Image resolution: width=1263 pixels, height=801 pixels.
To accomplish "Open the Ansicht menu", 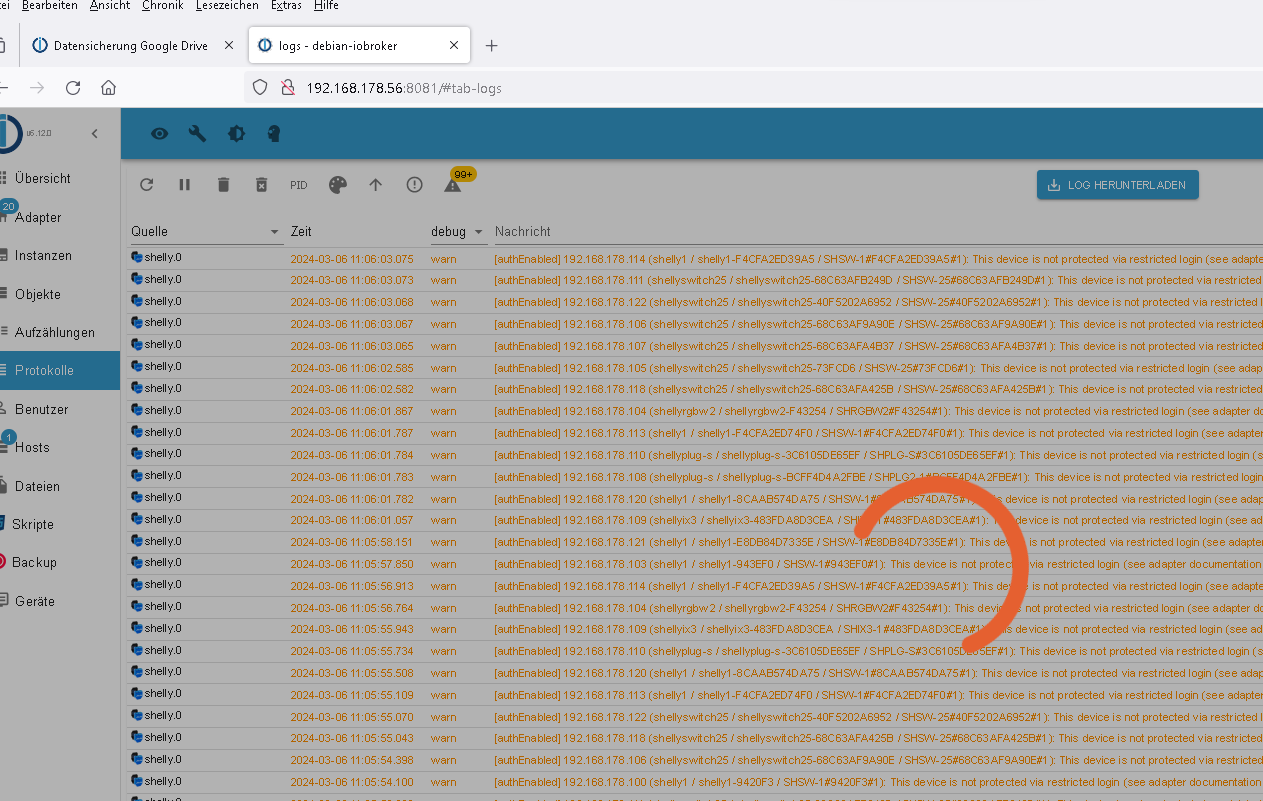I will coord(110,6).
